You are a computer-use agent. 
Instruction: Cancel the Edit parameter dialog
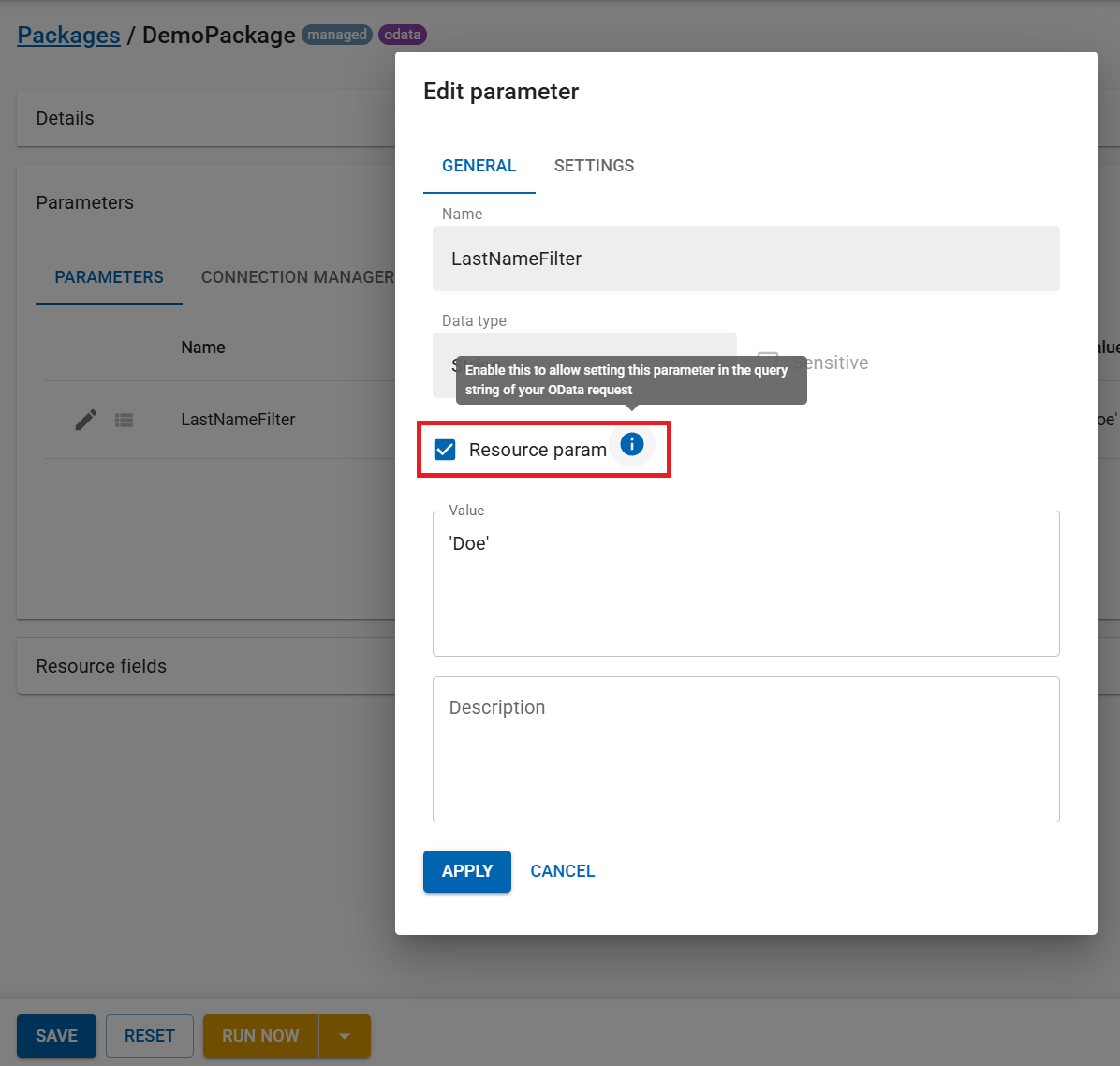click(562, 871)
